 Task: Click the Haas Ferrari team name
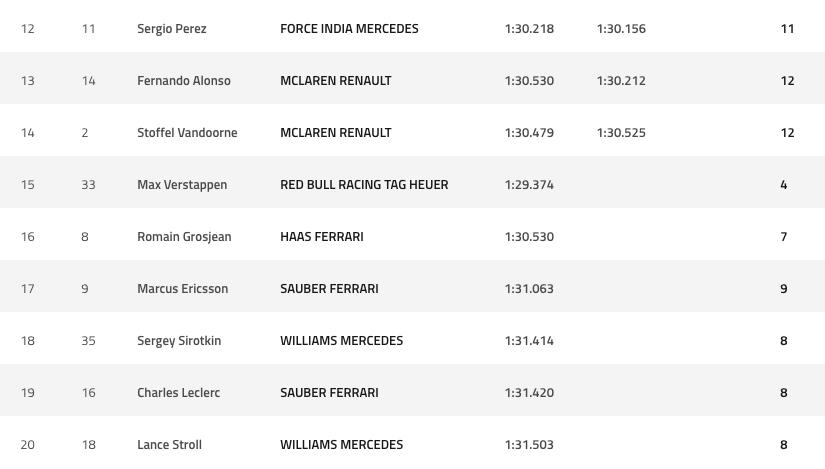click(322, 237)
